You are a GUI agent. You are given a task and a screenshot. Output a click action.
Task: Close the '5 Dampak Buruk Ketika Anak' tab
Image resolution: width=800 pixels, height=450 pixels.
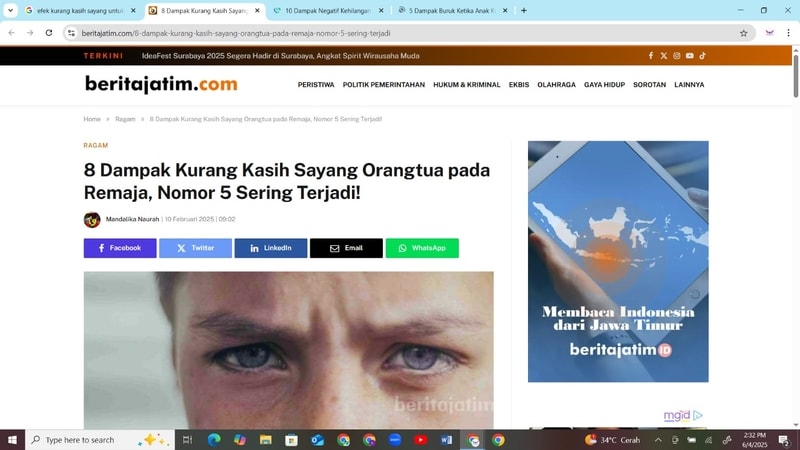(505, 10)
